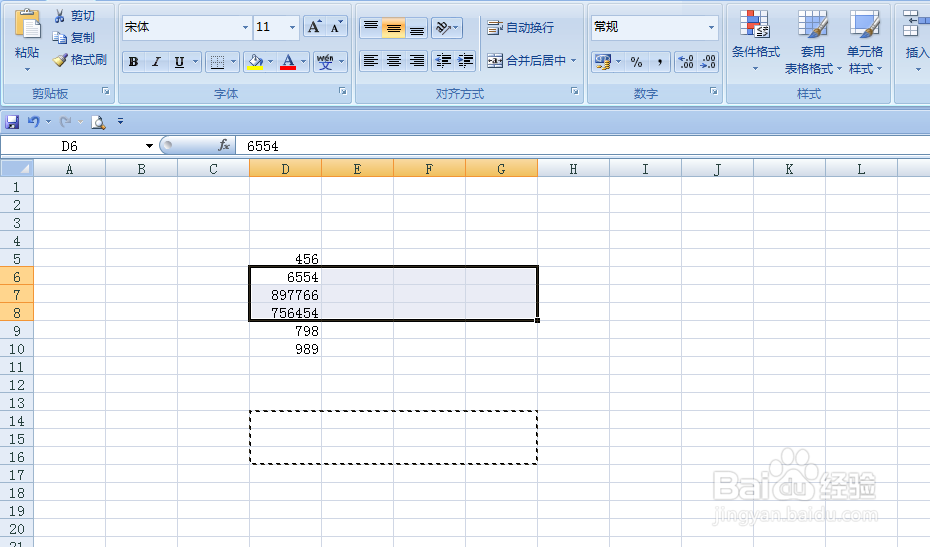Apply cell borders with the border icon

[218, 62]
